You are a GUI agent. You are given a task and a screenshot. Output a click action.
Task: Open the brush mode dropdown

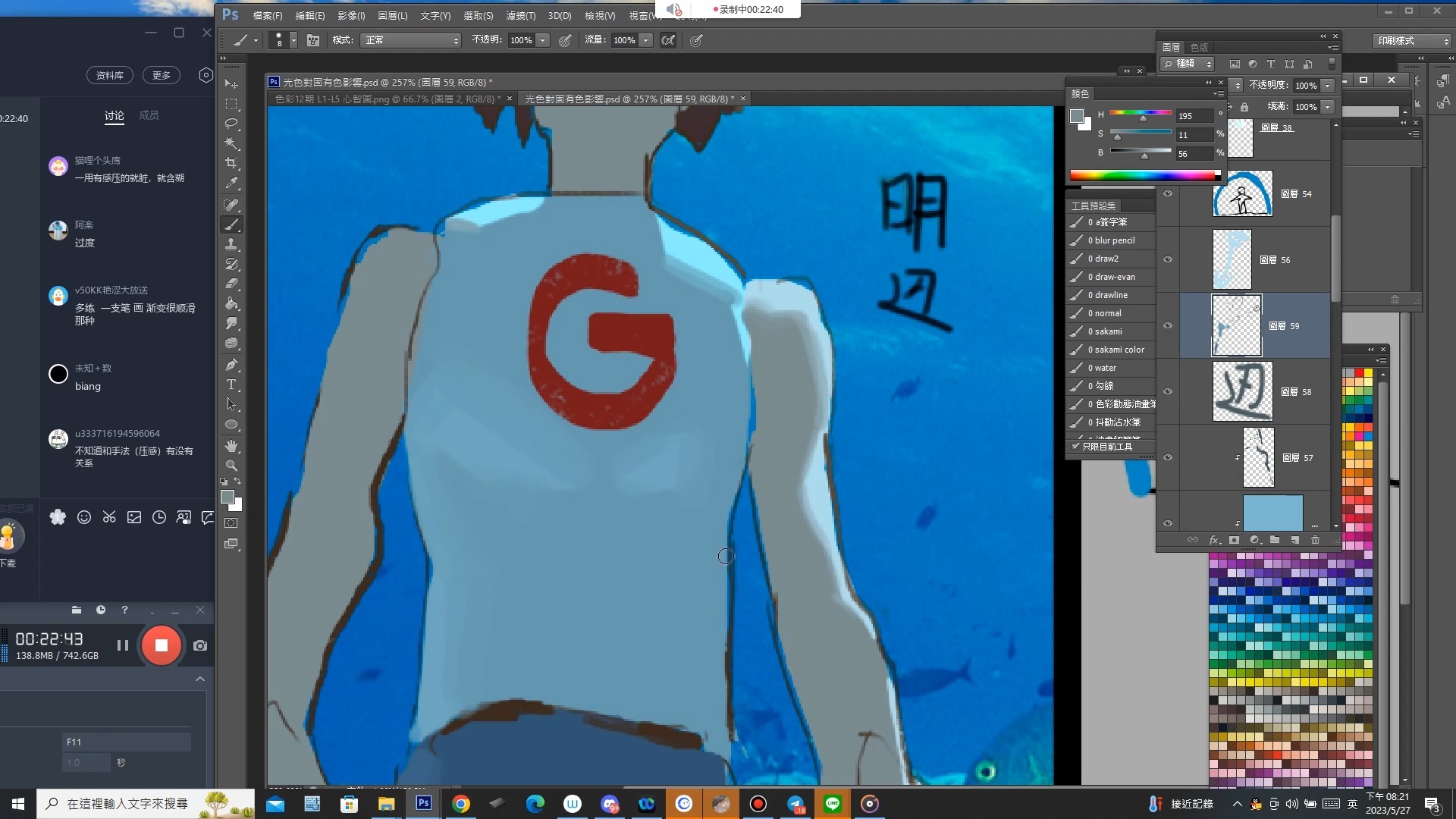pos(410,40)
